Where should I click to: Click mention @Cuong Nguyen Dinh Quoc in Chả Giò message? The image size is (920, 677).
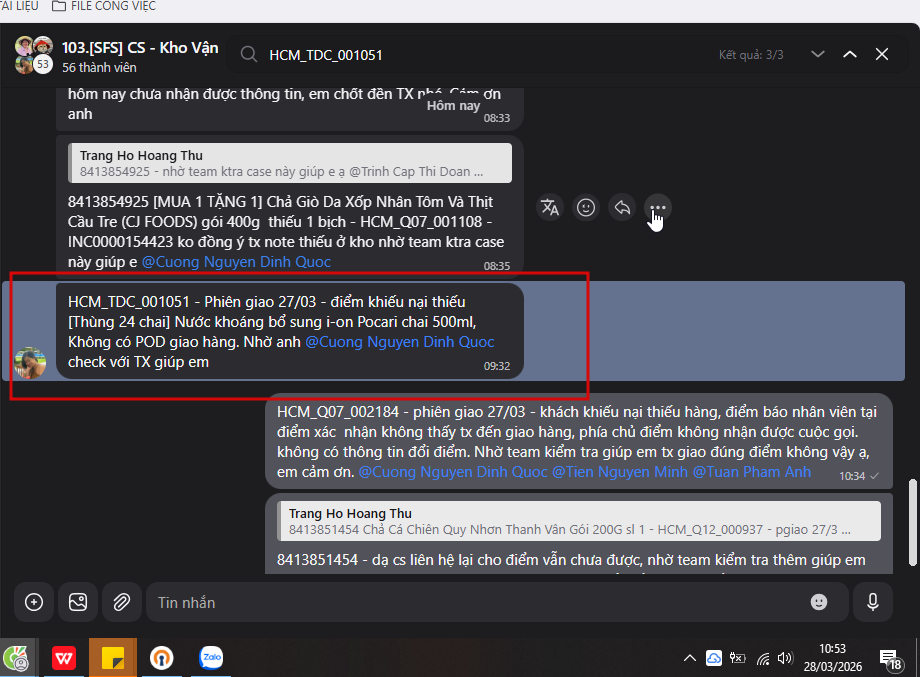point(236,262)
